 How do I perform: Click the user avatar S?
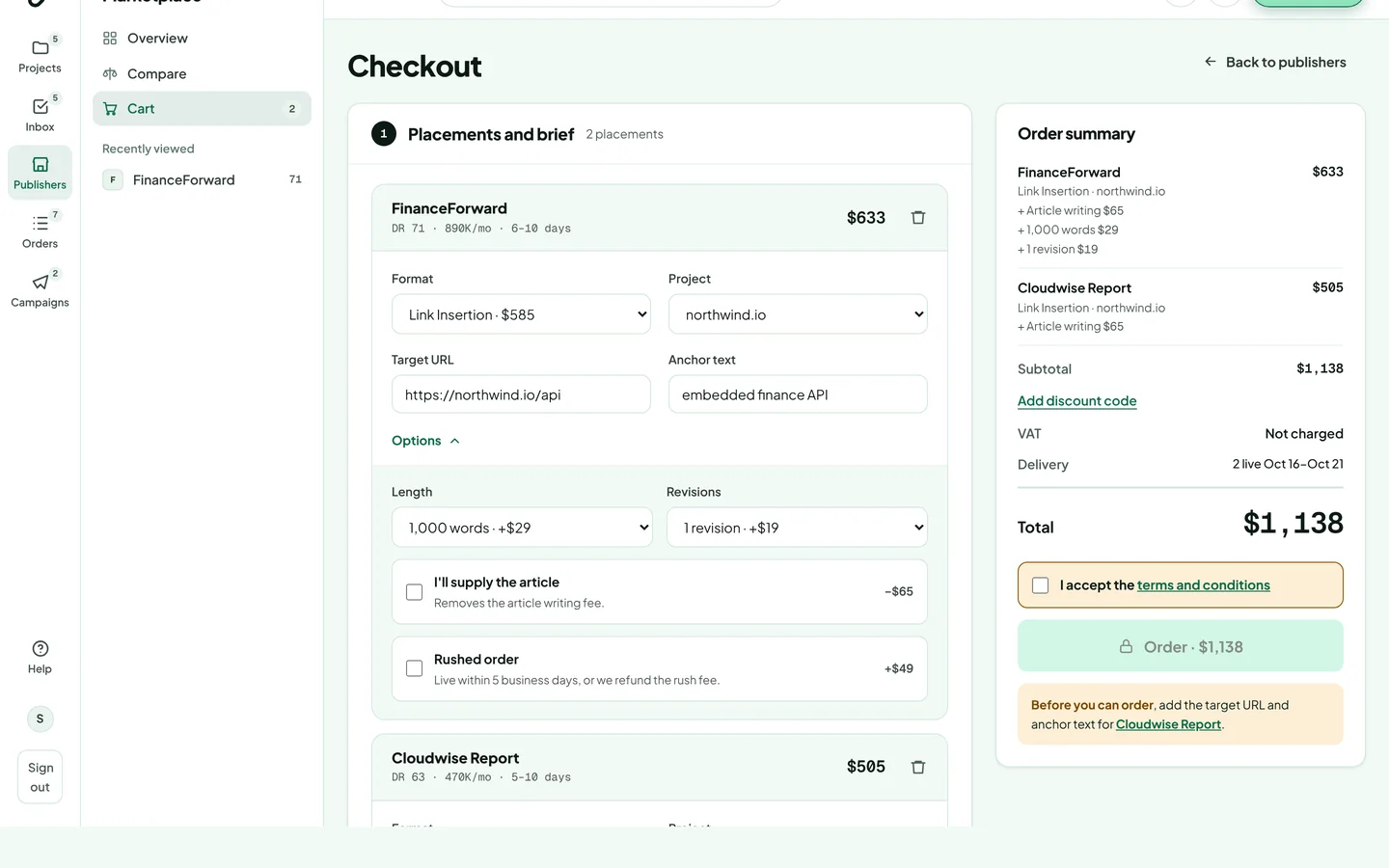[x=40, y=719]
